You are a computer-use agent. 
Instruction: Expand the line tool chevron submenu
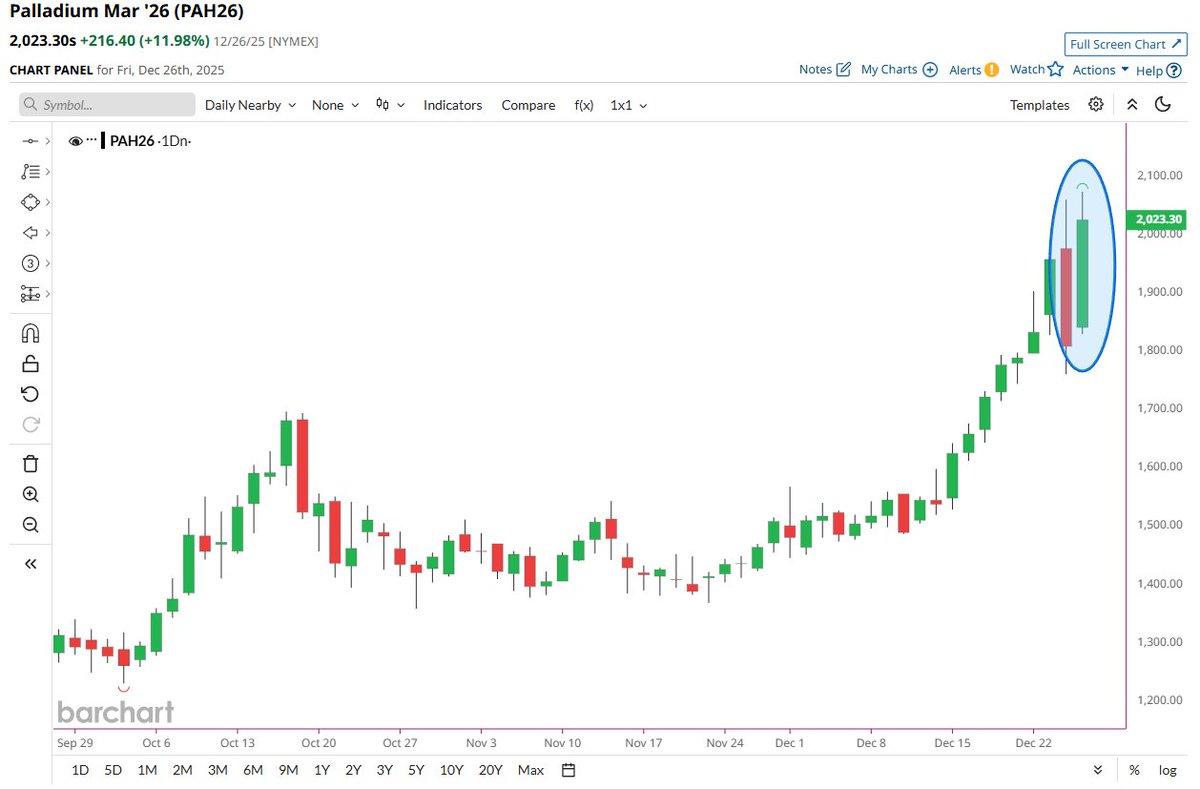pyautogui.click(x=47, y=142)
